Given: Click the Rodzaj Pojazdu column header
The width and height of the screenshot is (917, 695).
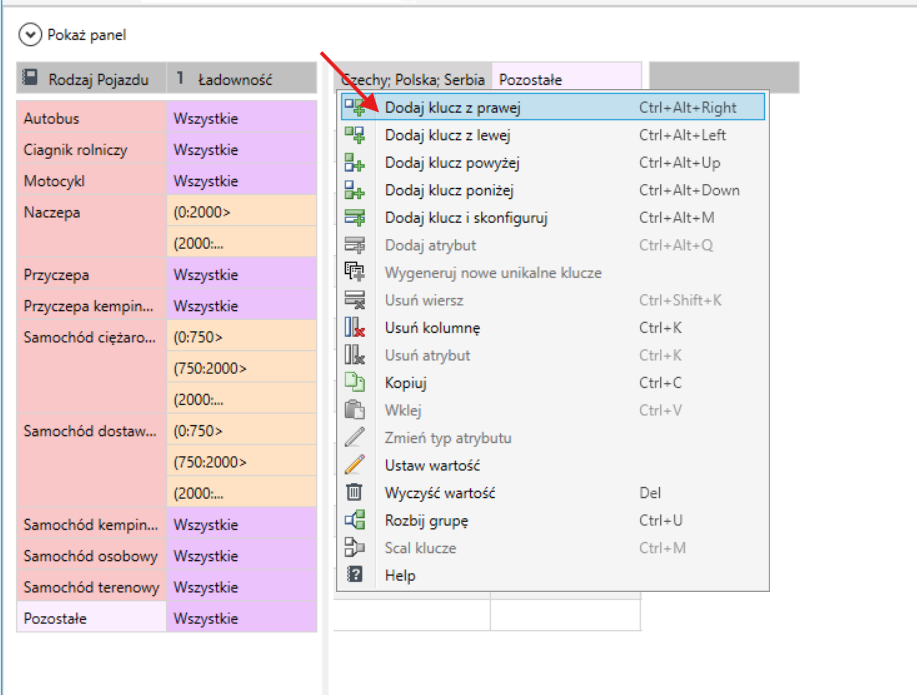Looking at the screenshot, I should click(92, 78).
